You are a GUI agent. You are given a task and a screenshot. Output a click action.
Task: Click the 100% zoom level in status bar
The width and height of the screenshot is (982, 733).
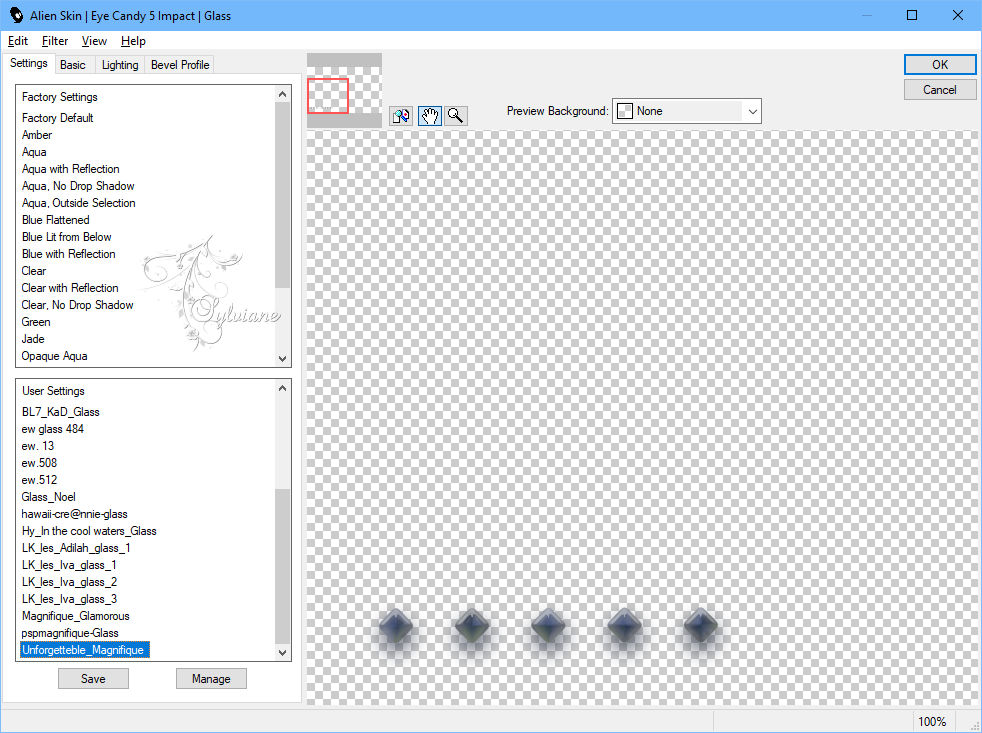pyautogui.click(x=932, y=721)
